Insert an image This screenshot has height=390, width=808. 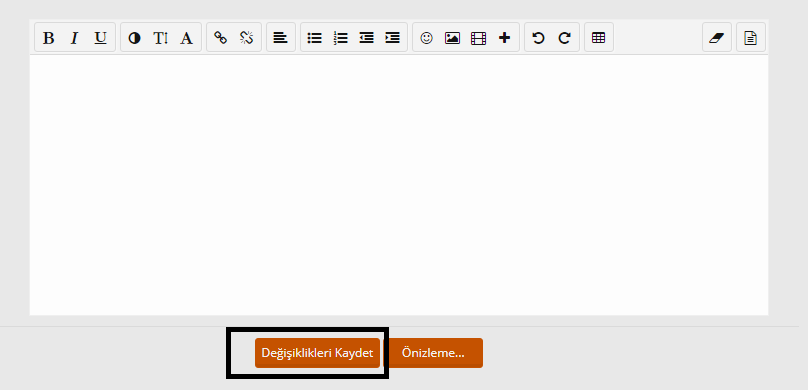coord(452,38)
